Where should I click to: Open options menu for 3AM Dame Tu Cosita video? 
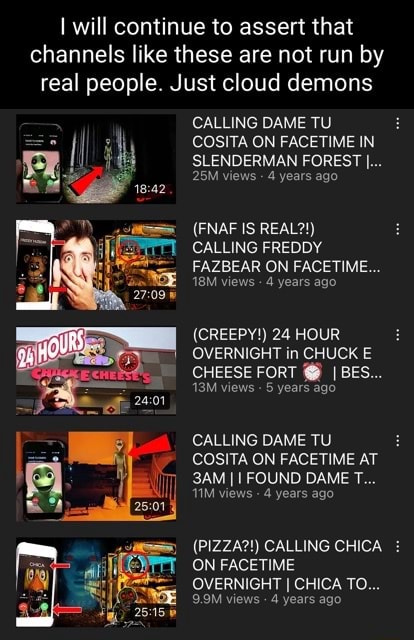coord(397,440)
